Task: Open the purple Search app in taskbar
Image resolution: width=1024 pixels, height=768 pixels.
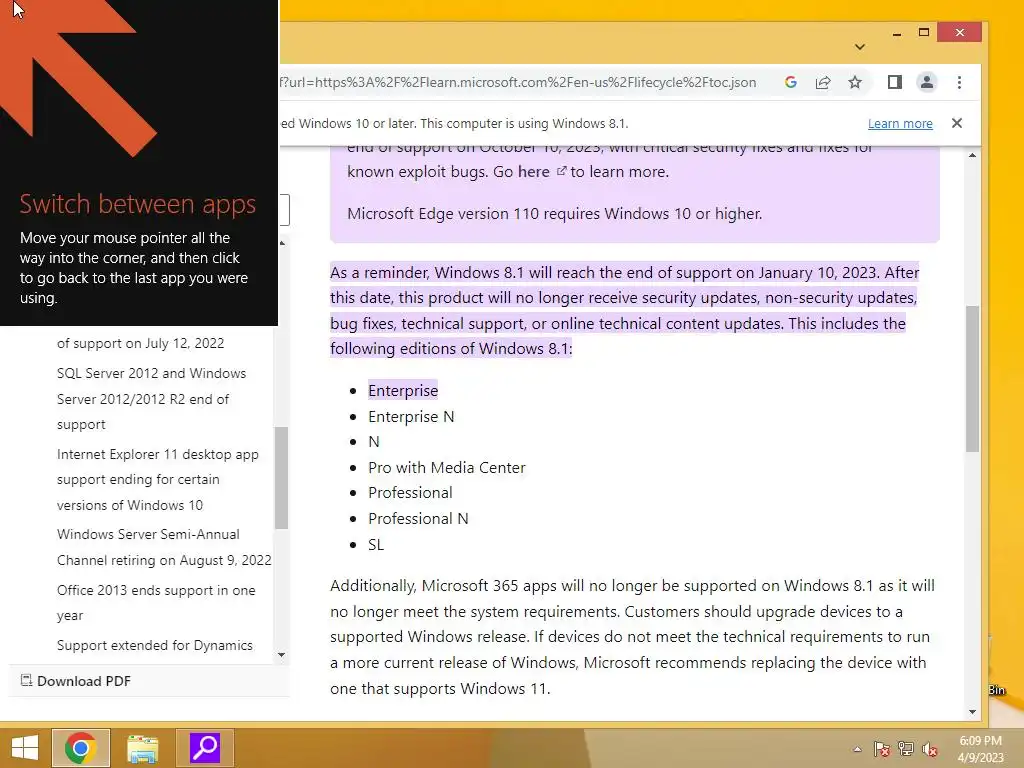Action: pos(204,748)
